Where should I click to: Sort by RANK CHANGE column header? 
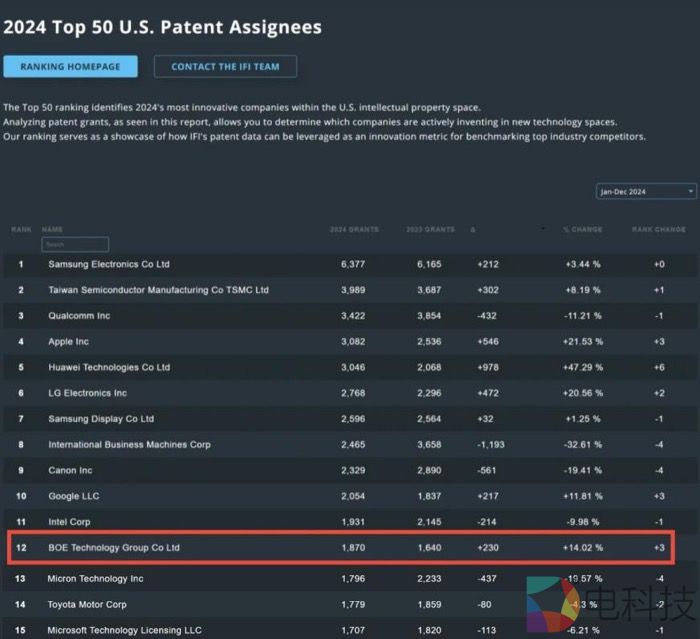[658, 230]
